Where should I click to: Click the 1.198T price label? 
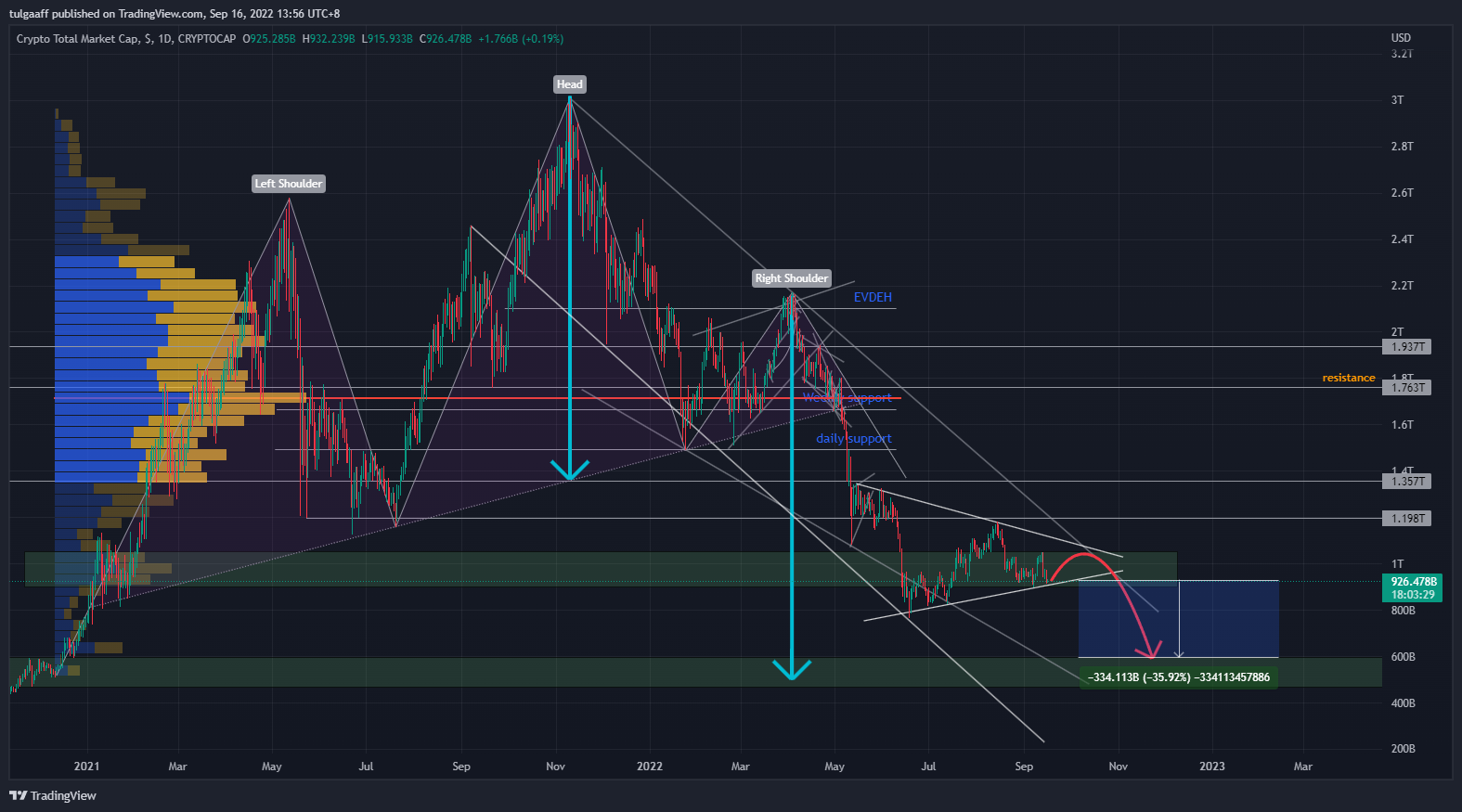(x=1407, y=519)
